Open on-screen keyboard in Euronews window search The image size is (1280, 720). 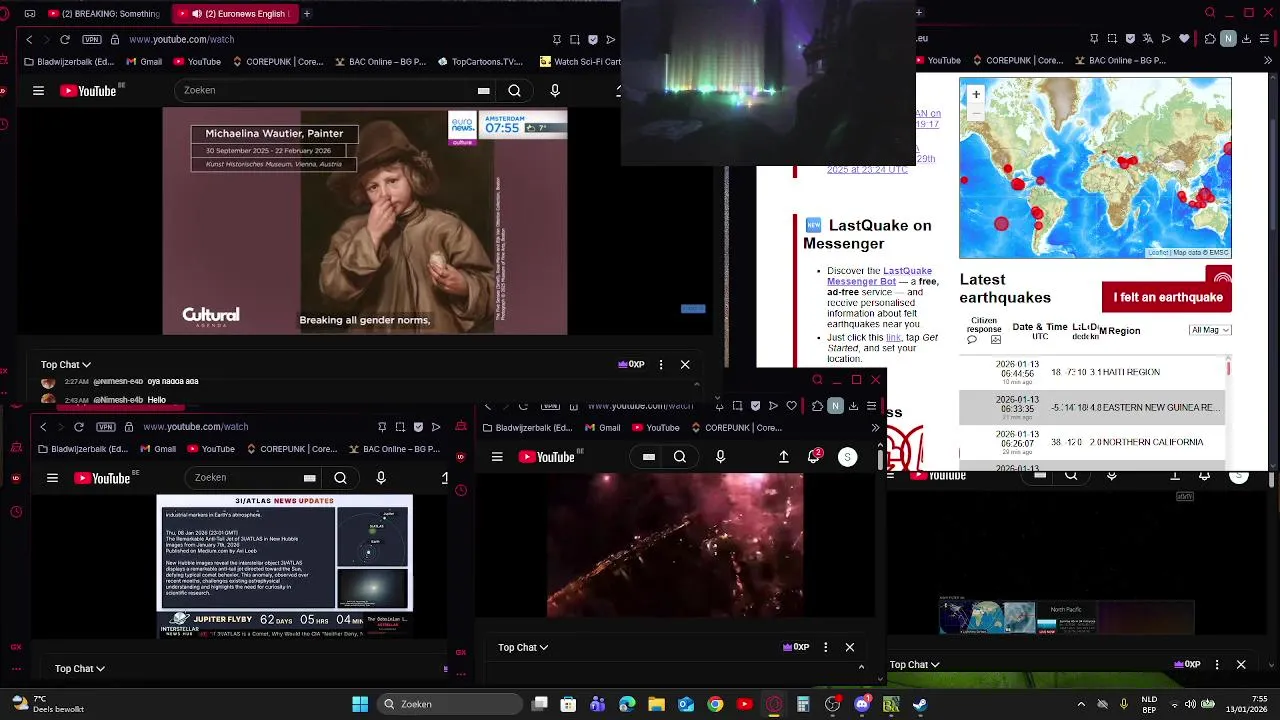pyautogui.click(x=483, y=90)
